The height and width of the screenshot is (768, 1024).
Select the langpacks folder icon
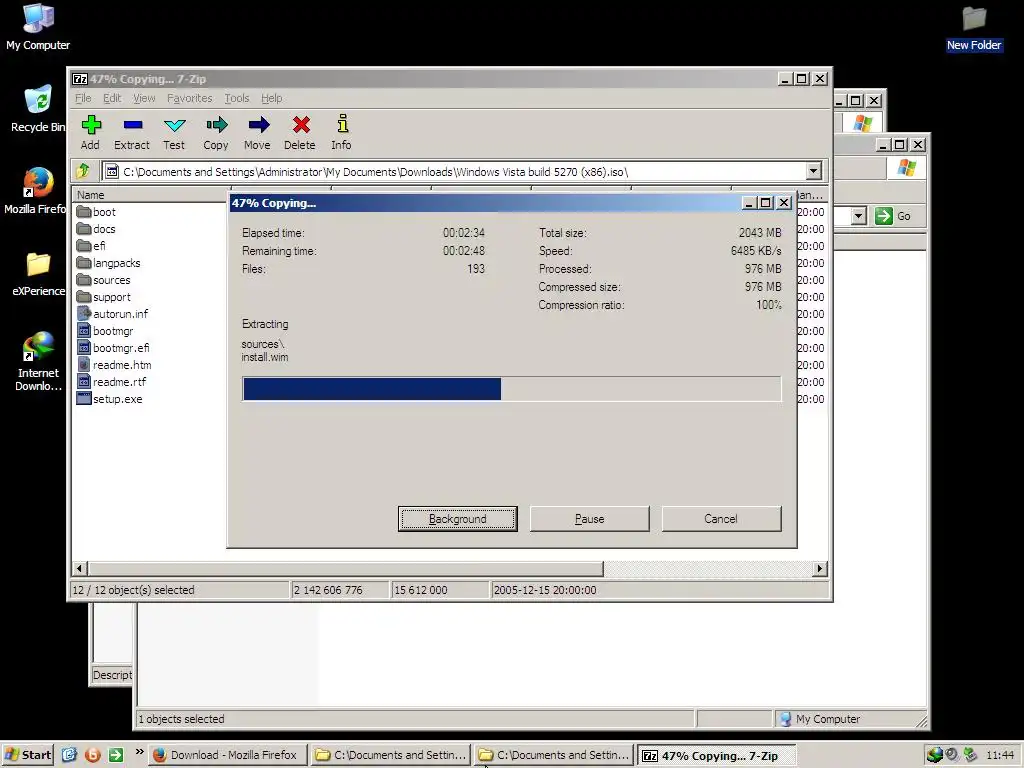(x=84, y=263)
